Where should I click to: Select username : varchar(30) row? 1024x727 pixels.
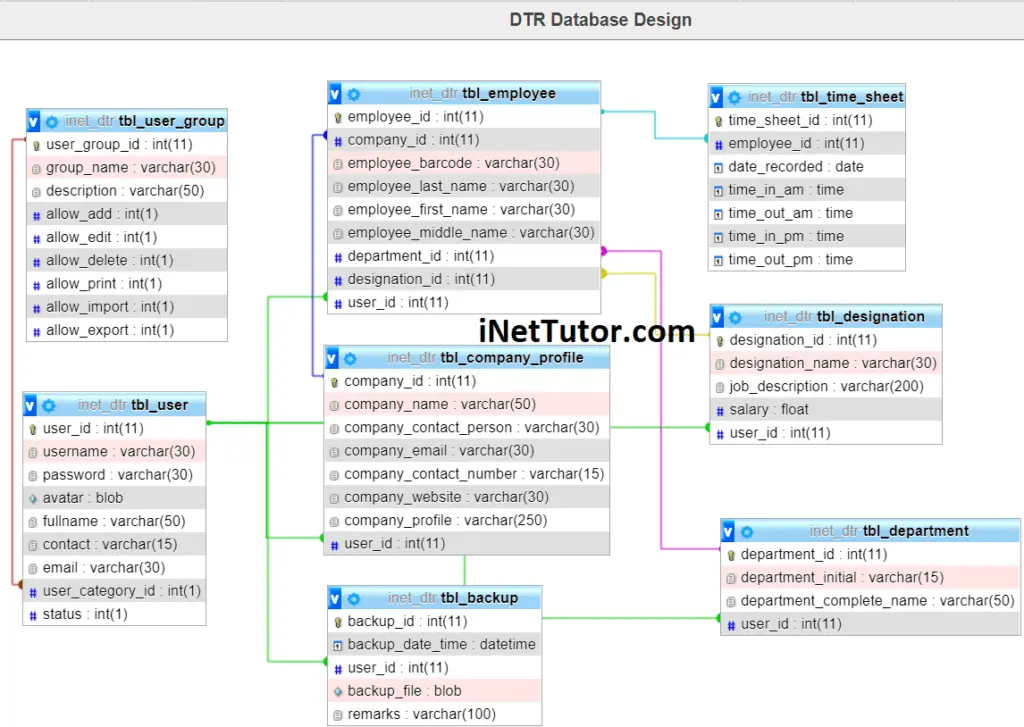pyautogui.click(x=115, y=452)
